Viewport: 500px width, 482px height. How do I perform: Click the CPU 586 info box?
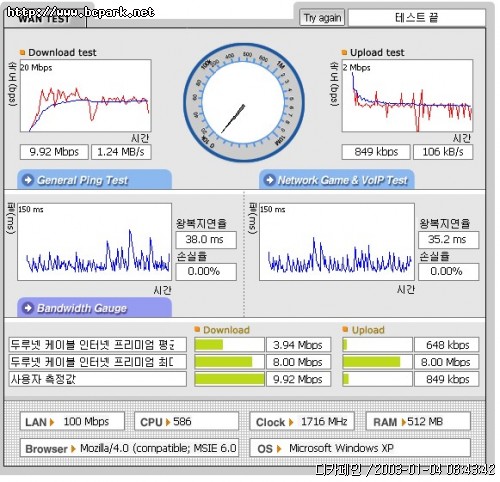click(x=187, y=422)
